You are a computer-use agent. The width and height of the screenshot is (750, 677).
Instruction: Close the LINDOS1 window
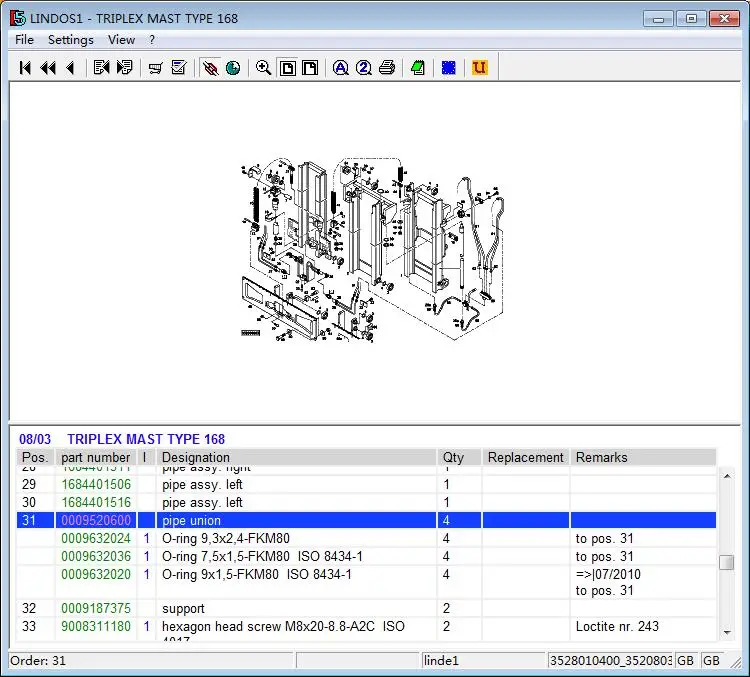[x=724, y=19]
